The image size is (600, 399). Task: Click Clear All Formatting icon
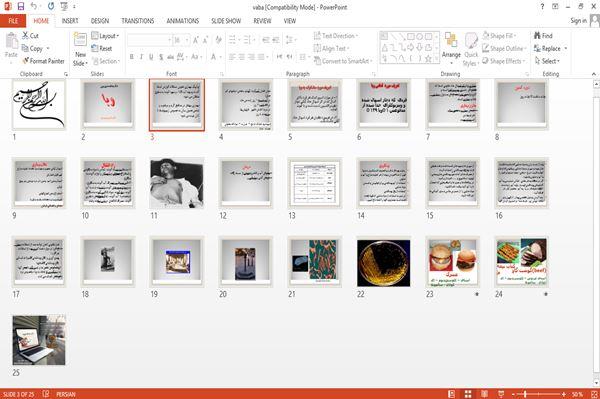click(x=218, y=40)
